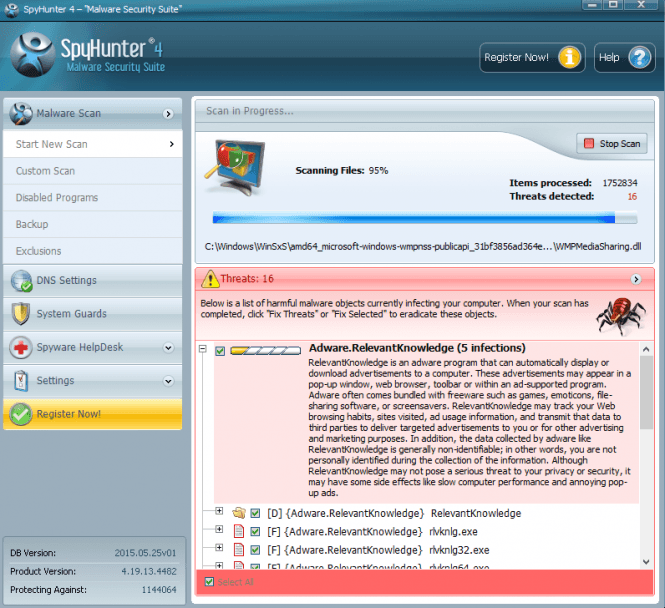
Task: Click the scan progress bar
Action: point(425,218)
